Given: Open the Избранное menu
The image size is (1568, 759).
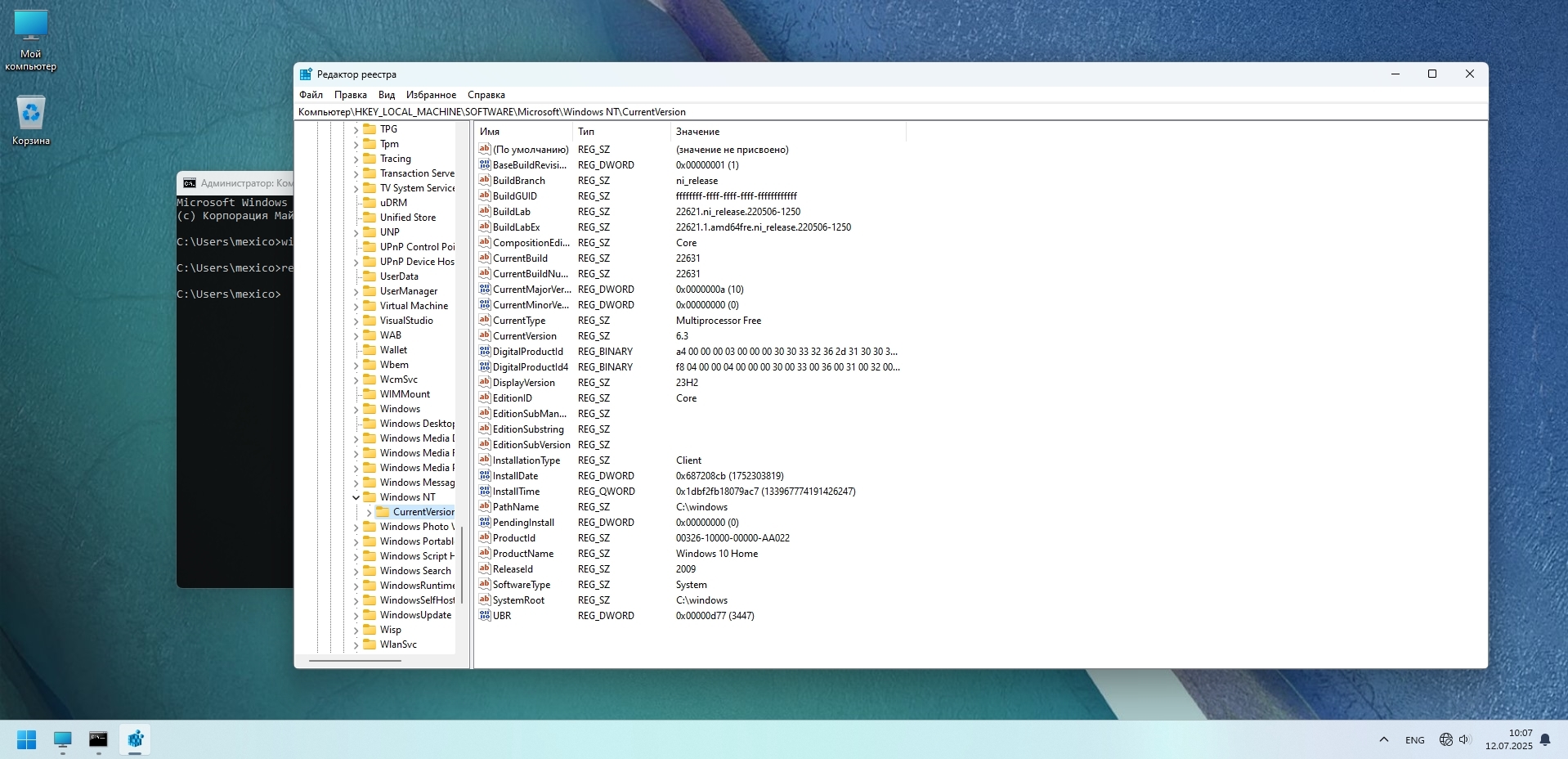Looking at the screenshot, I should [431, 95].
